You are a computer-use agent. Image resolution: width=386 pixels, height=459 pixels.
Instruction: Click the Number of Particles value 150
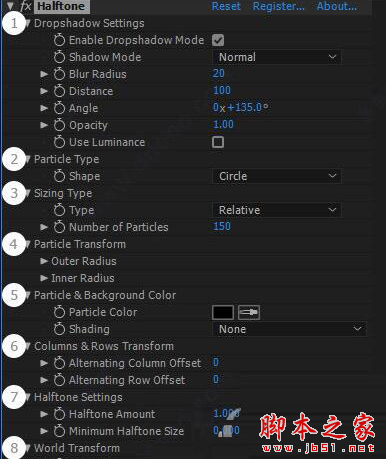coord(222,226)
